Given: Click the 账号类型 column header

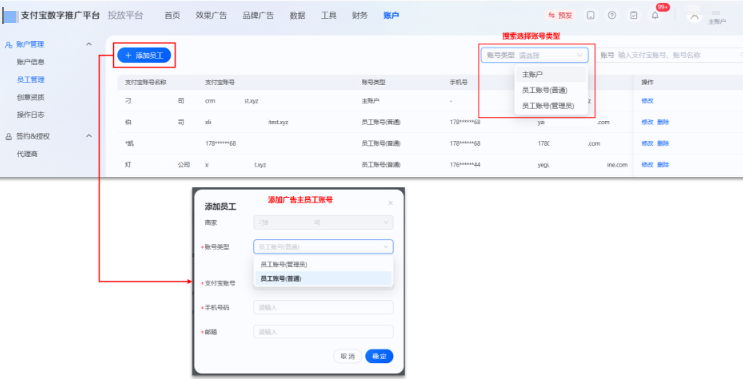Looking at the screenshot, I should pos(373,82).
